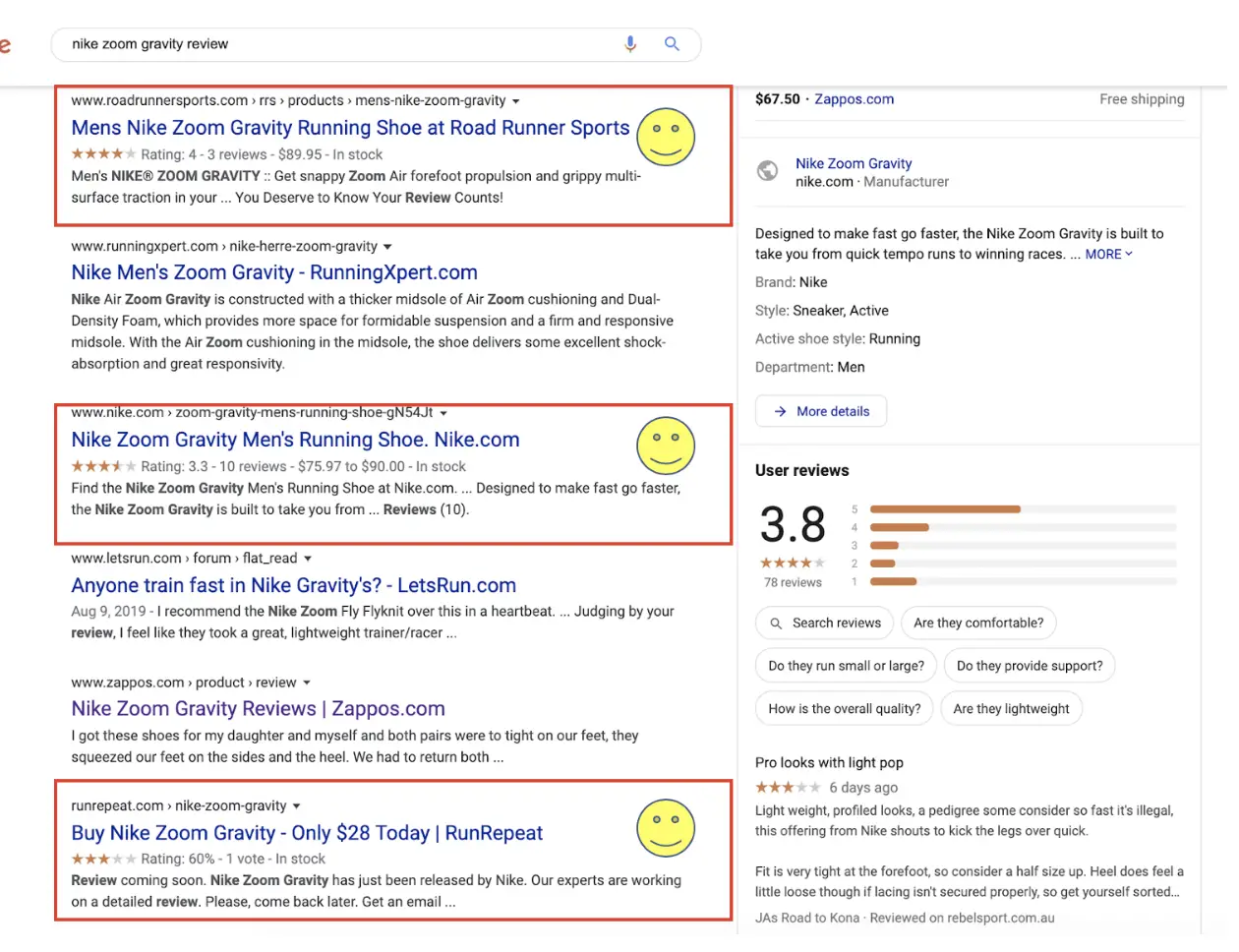Viewport: 1239px width, 952px height.
Task: Click the smiley icon beside the Nike.com result
Action: click(x=666, y=446)
